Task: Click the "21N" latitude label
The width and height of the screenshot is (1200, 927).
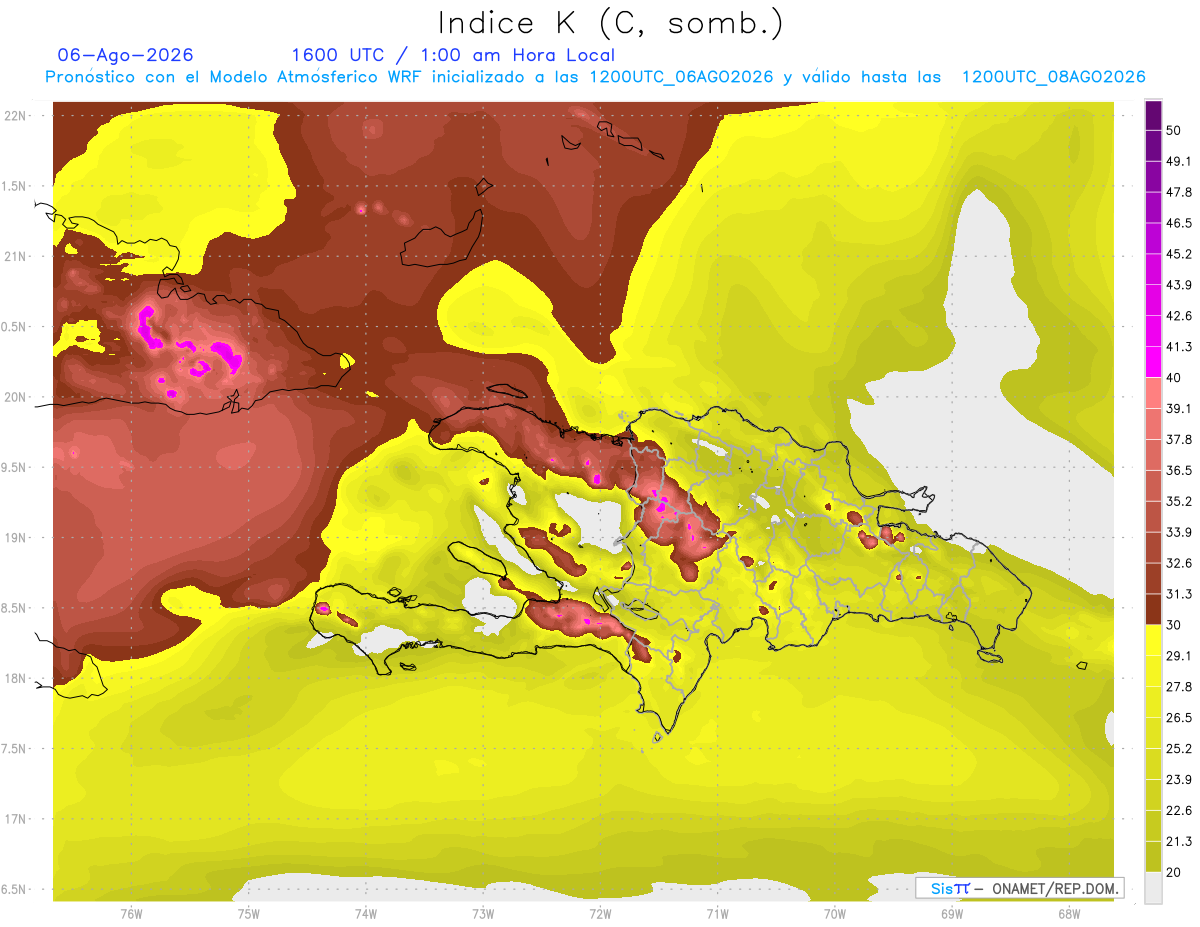Action: 16,256
